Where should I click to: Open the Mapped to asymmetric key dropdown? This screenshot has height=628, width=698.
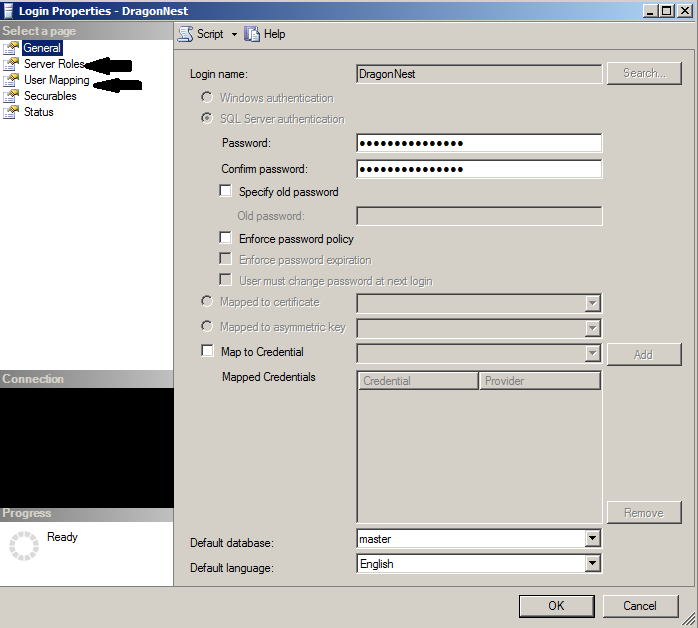coord(592,328)
